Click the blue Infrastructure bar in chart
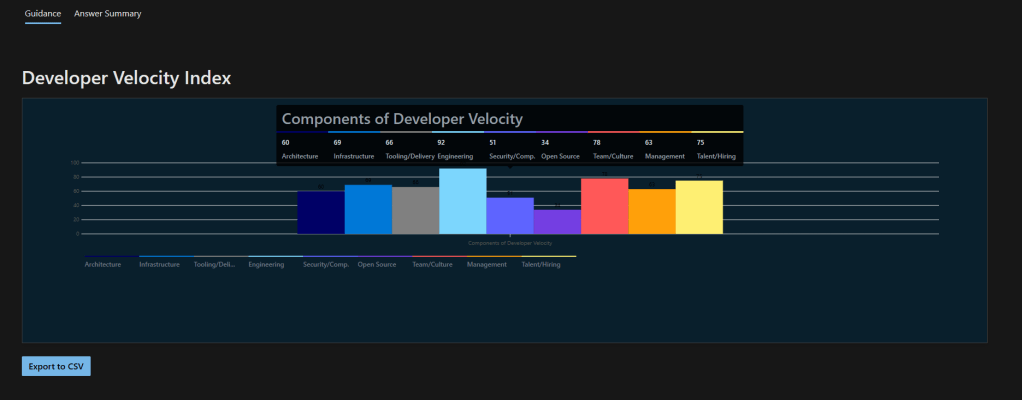 (368, 210)
